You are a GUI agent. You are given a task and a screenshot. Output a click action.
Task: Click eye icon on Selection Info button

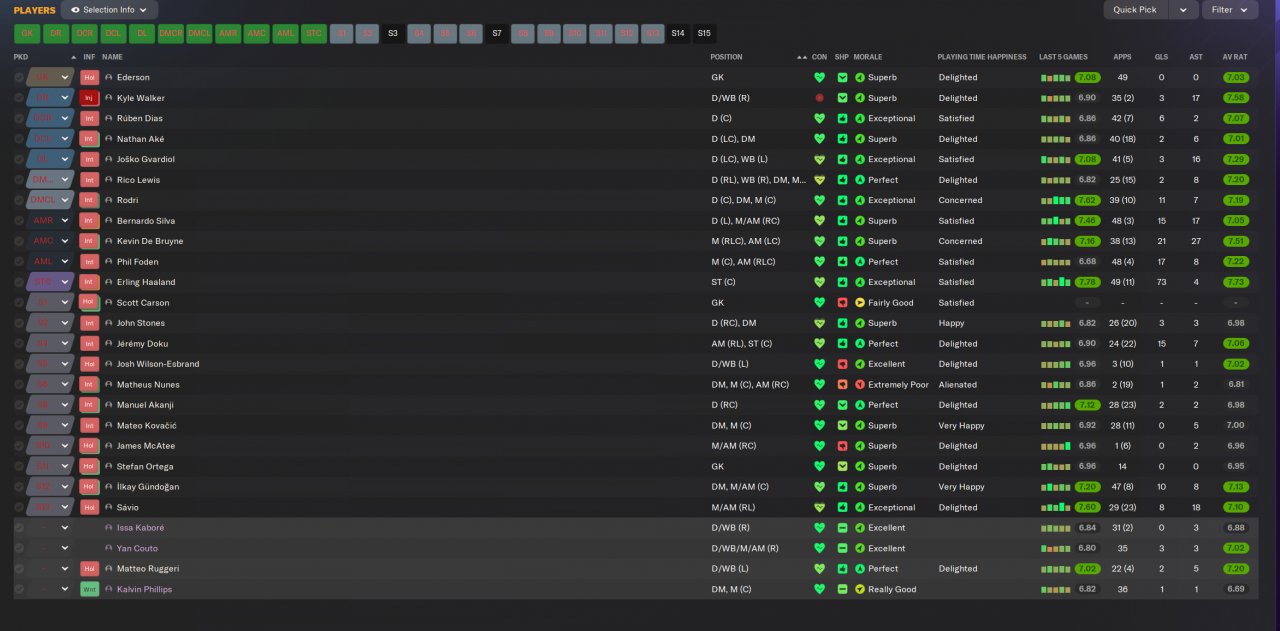click(75, 10)
